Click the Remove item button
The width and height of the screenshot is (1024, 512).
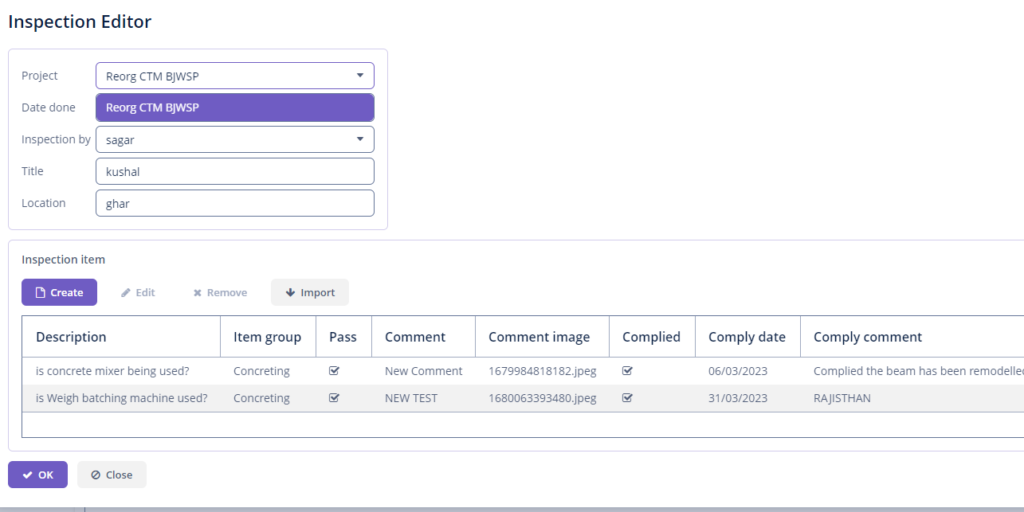[220, 292]
